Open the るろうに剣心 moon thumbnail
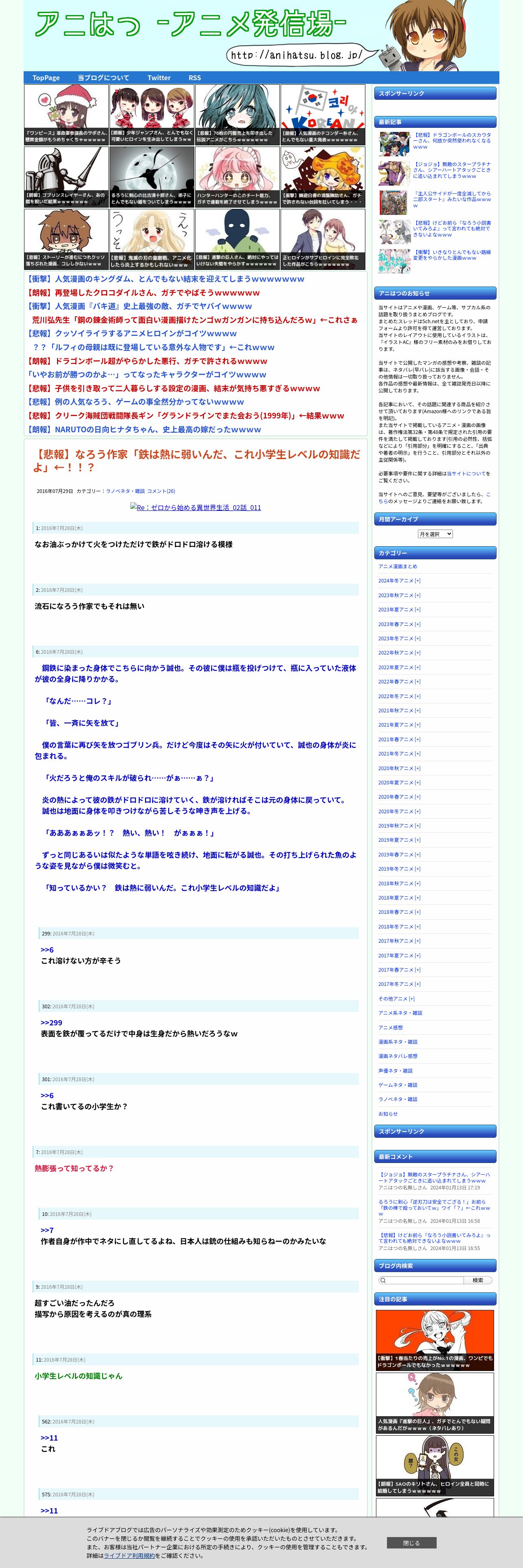 pos(152,177)
